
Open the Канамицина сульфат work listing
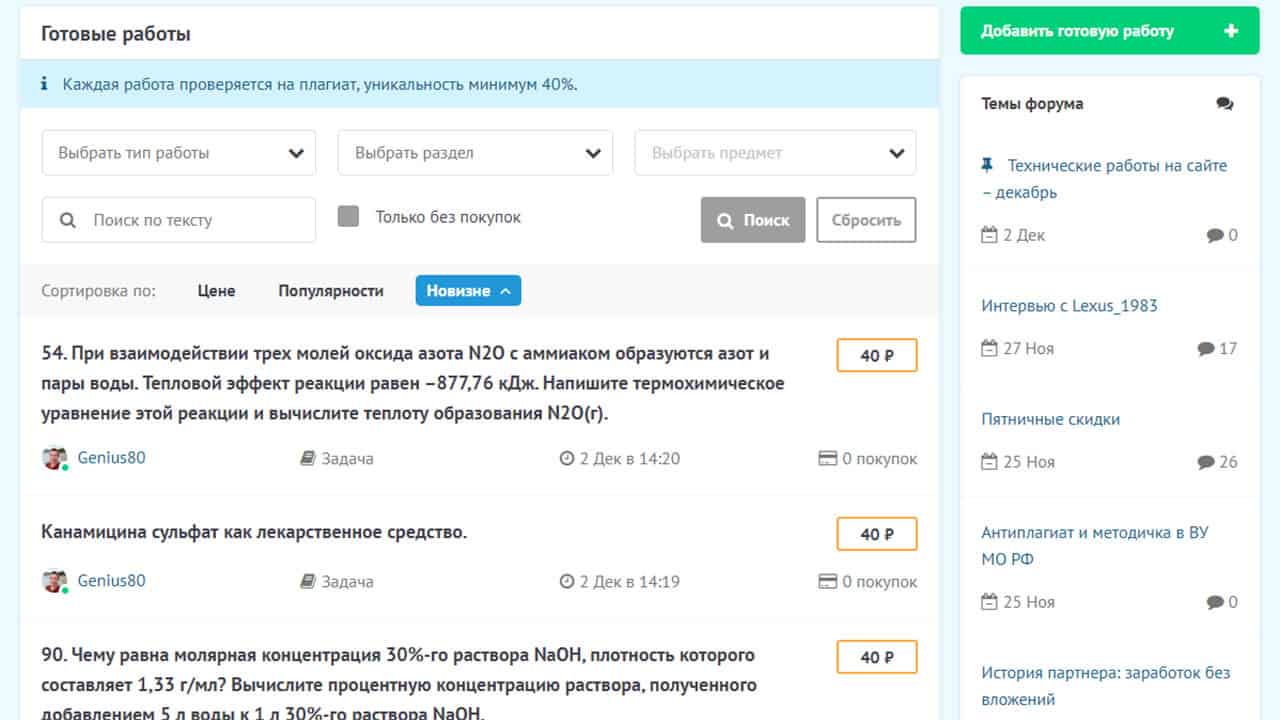click(254, 532)
